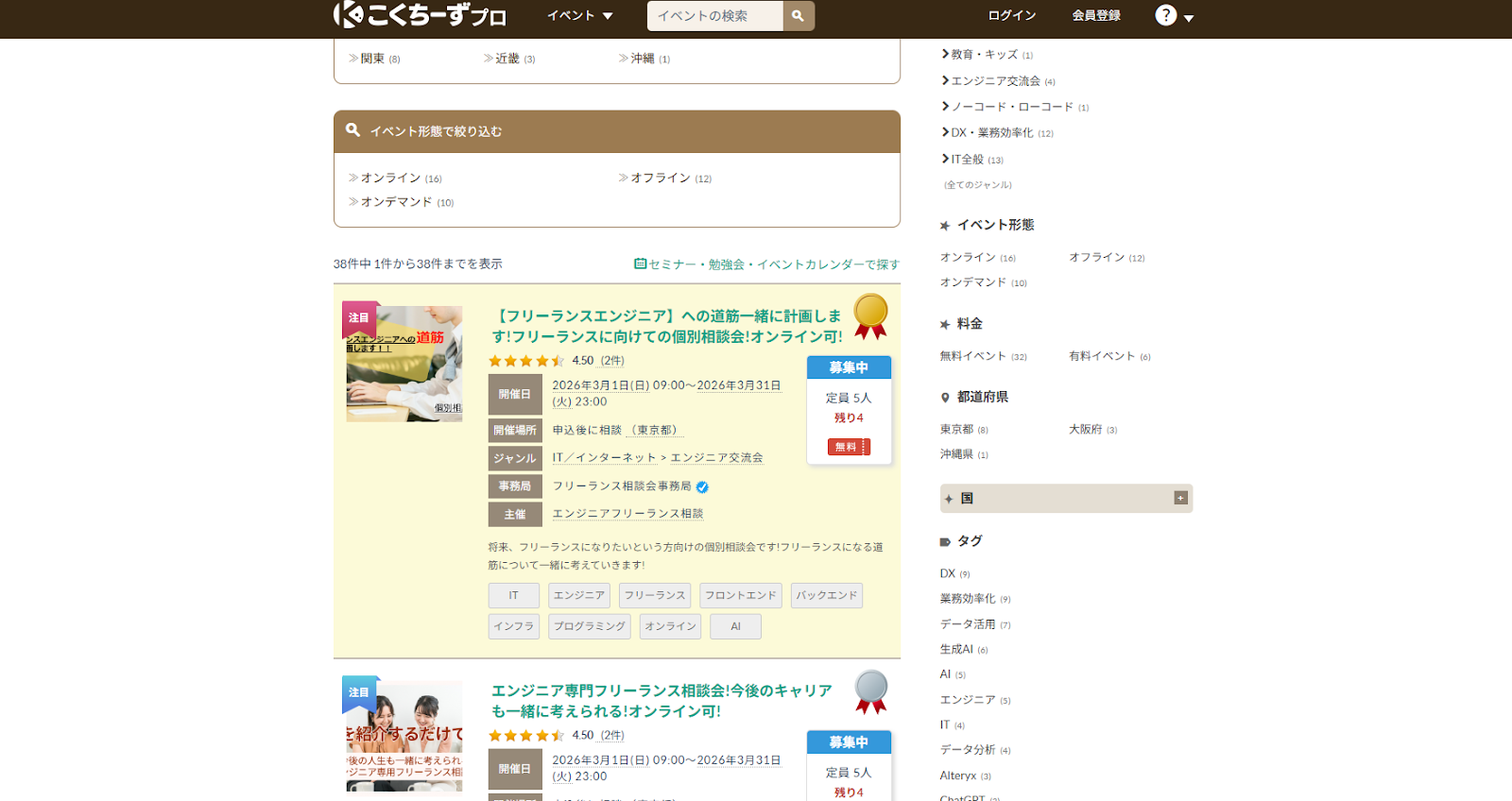The height and width of the screenshot is (801, 1512).
Task: Click the ログイン link
Action: (1012, 15)
